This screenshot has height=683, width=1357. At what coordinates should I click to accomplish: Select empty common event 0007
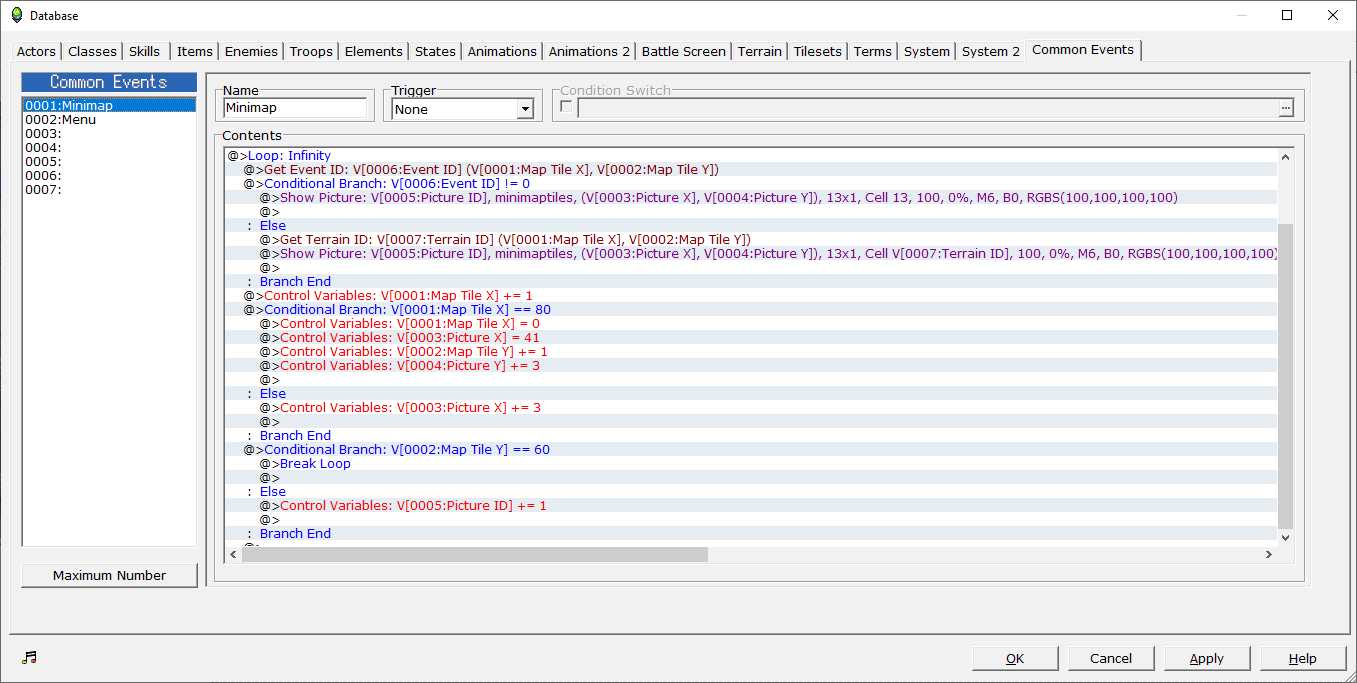coord(109,189)
